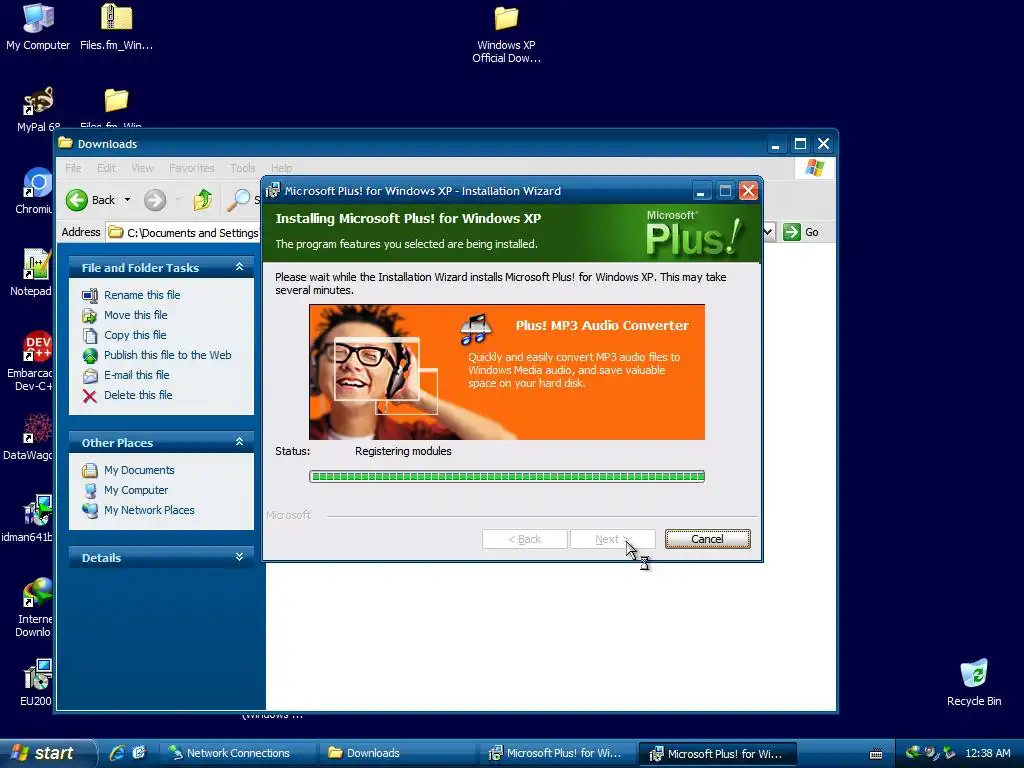Click Registering modules status text
The width and height of the screenshot is (1024, 768).
tap(403, 451)
